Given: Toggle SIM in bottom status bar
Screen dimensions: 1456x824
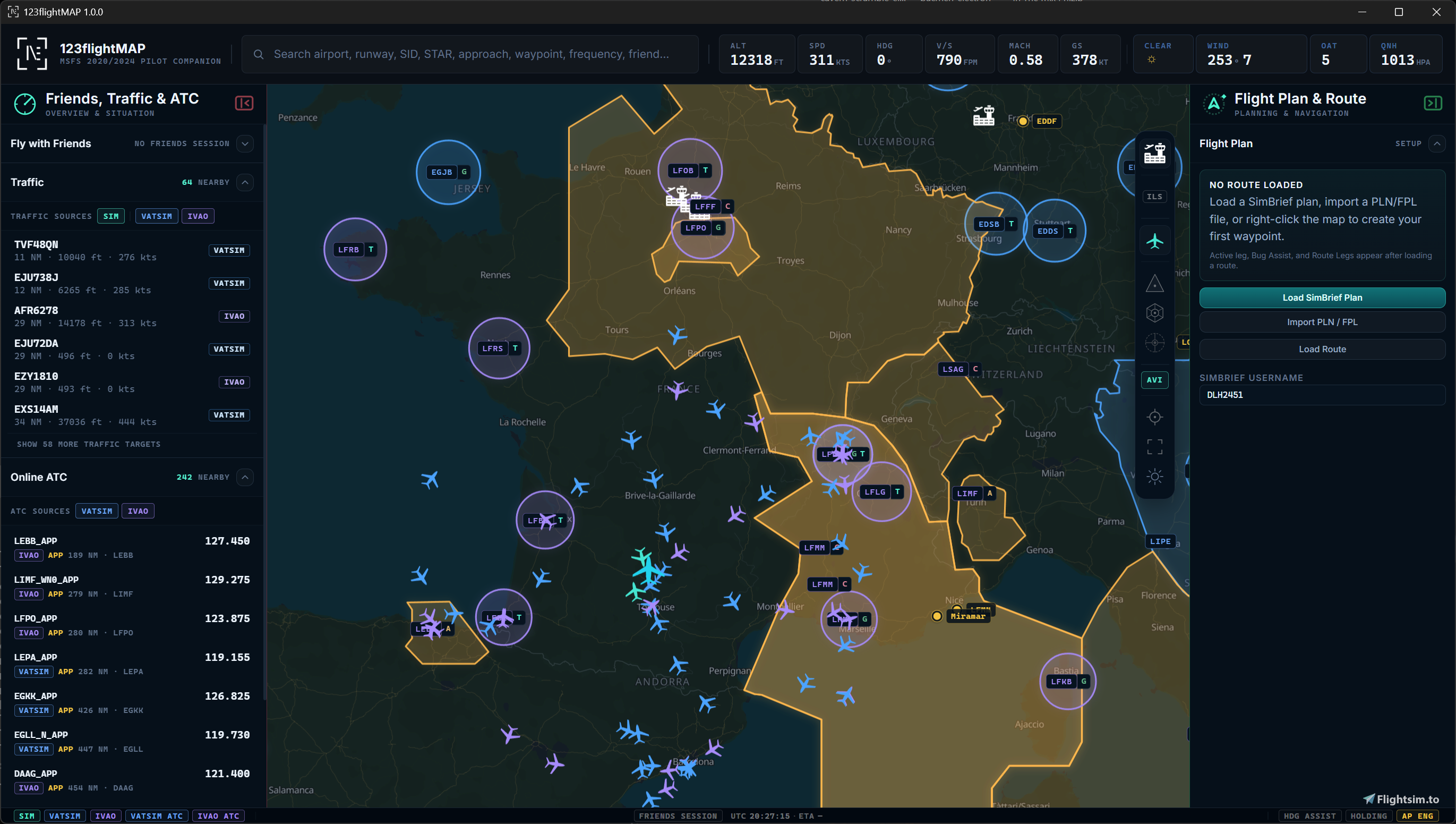Looking at the screenshot, I should click(x=27, y=816).
